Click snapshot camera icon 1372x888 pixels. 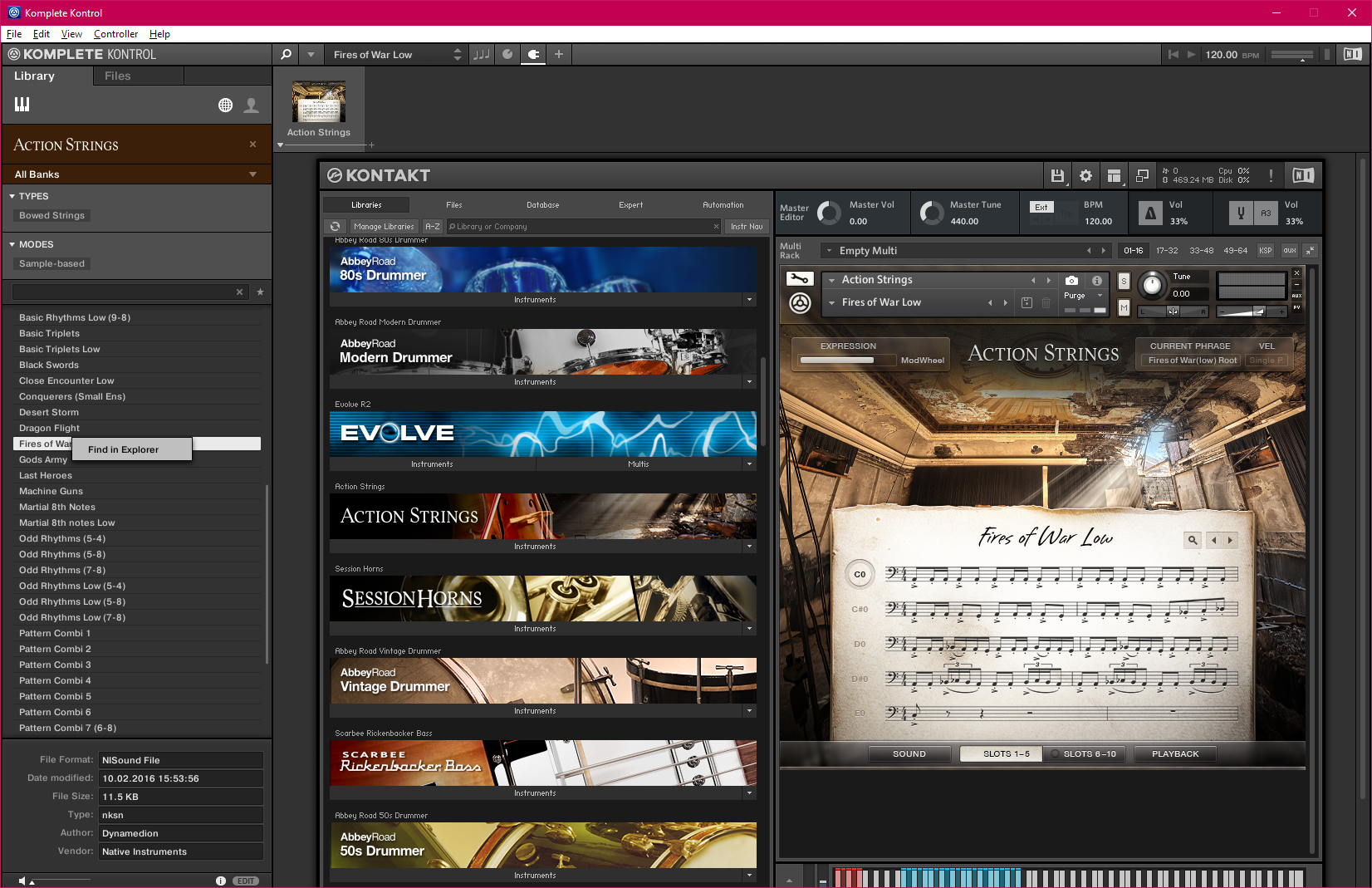1071,280
